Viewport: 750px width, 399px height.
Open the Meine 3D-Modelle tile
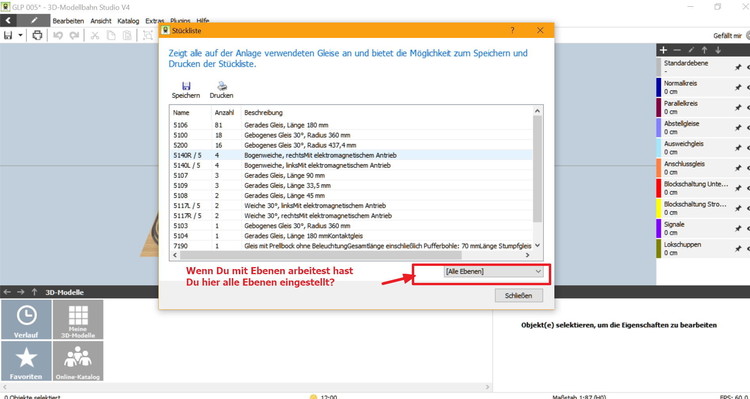[78, 320]
